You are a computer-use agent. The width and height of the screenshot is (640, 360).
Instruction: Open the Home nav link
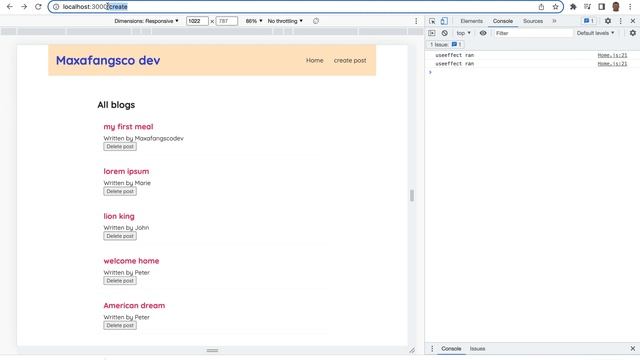tap(314, 60)
